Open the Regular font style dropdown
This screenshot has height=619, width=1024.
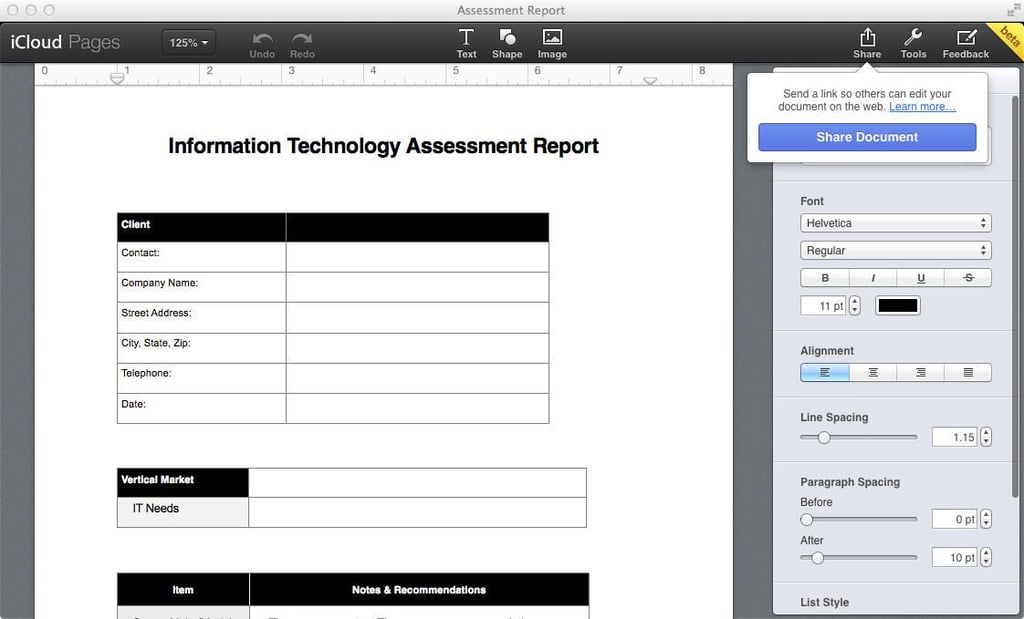[895, 250]
